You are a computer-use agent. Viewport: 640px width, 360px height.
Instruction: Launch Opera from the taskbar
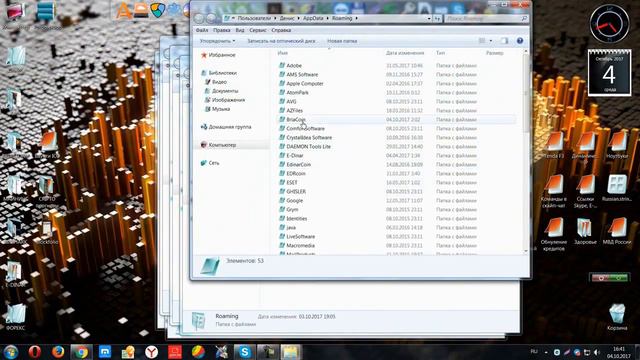tap(35, 352)
